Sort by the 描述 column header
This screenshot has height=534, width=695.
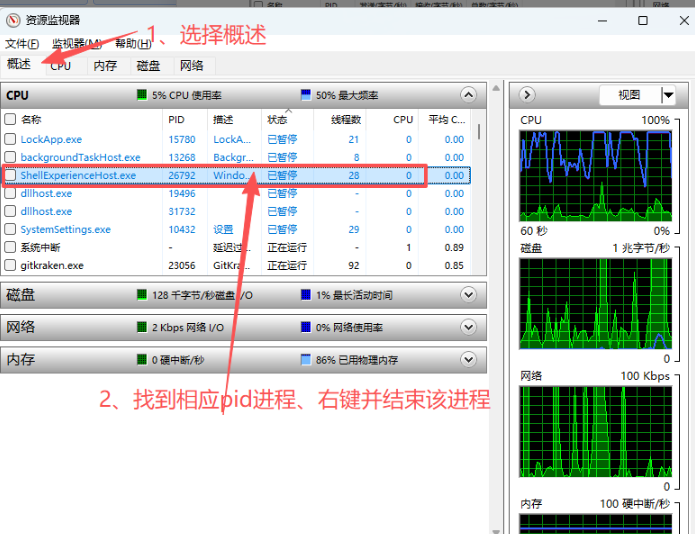pyautogui.click(x=223, y=120)
